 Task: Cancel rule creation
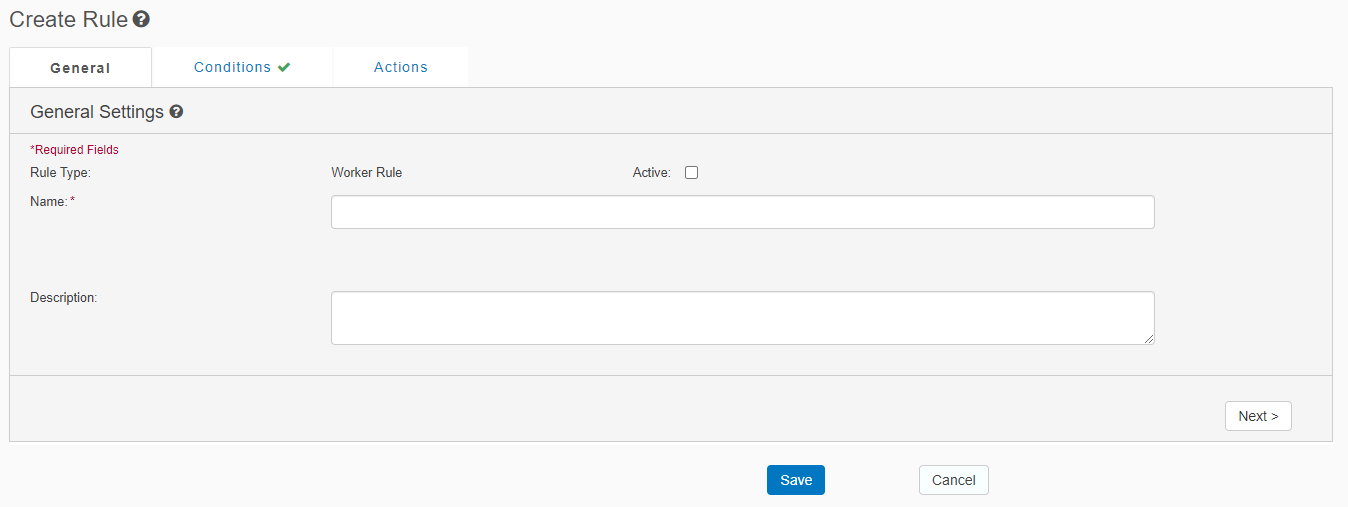[953, 480]
